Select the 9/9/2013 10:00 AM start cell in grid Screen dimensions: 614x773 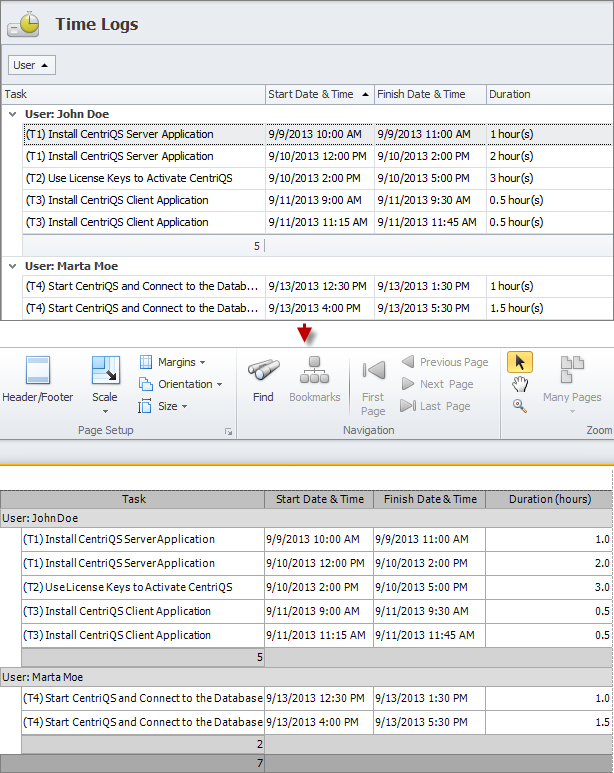coord(320,134)
